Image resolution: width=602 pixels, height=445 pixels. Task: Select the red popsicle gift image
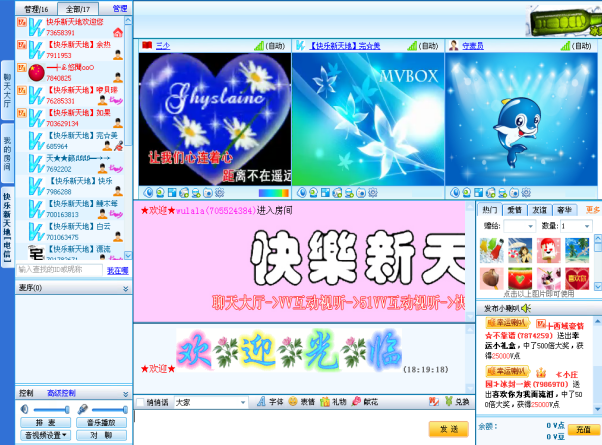point(548,250)
